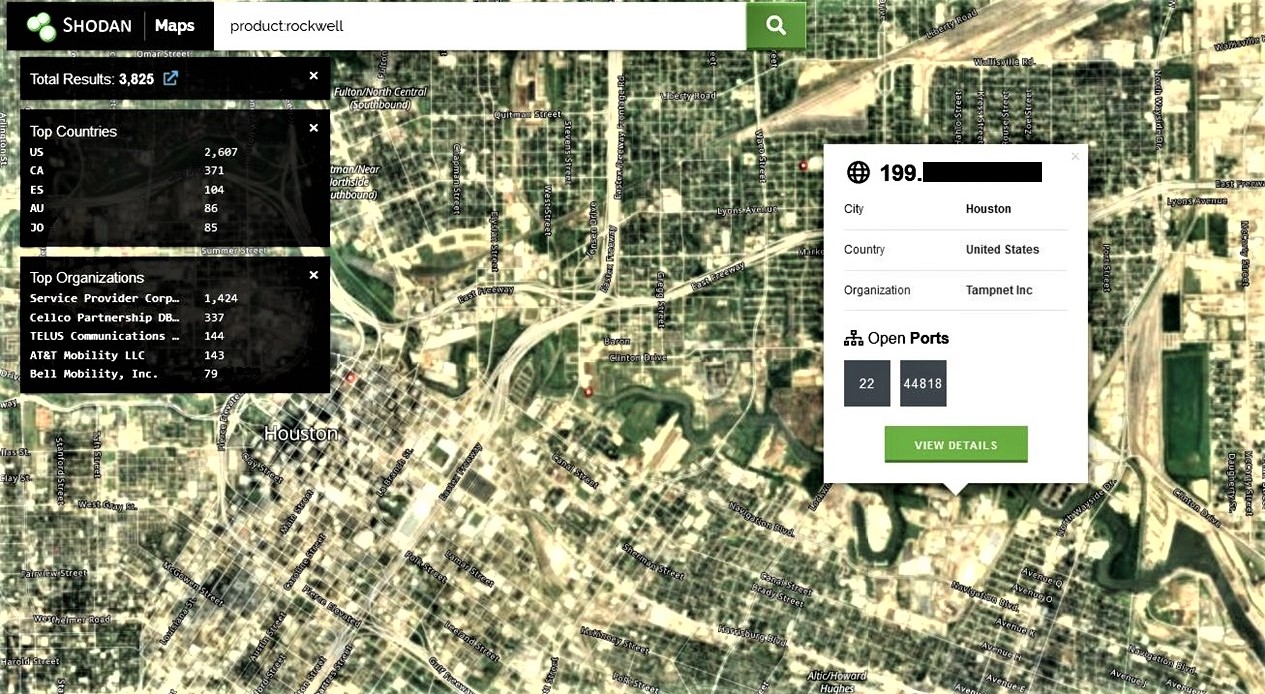This screenshot has width=1265, height=694.
Task: Click the Top Organizations heading
Action: click(87, 278)
